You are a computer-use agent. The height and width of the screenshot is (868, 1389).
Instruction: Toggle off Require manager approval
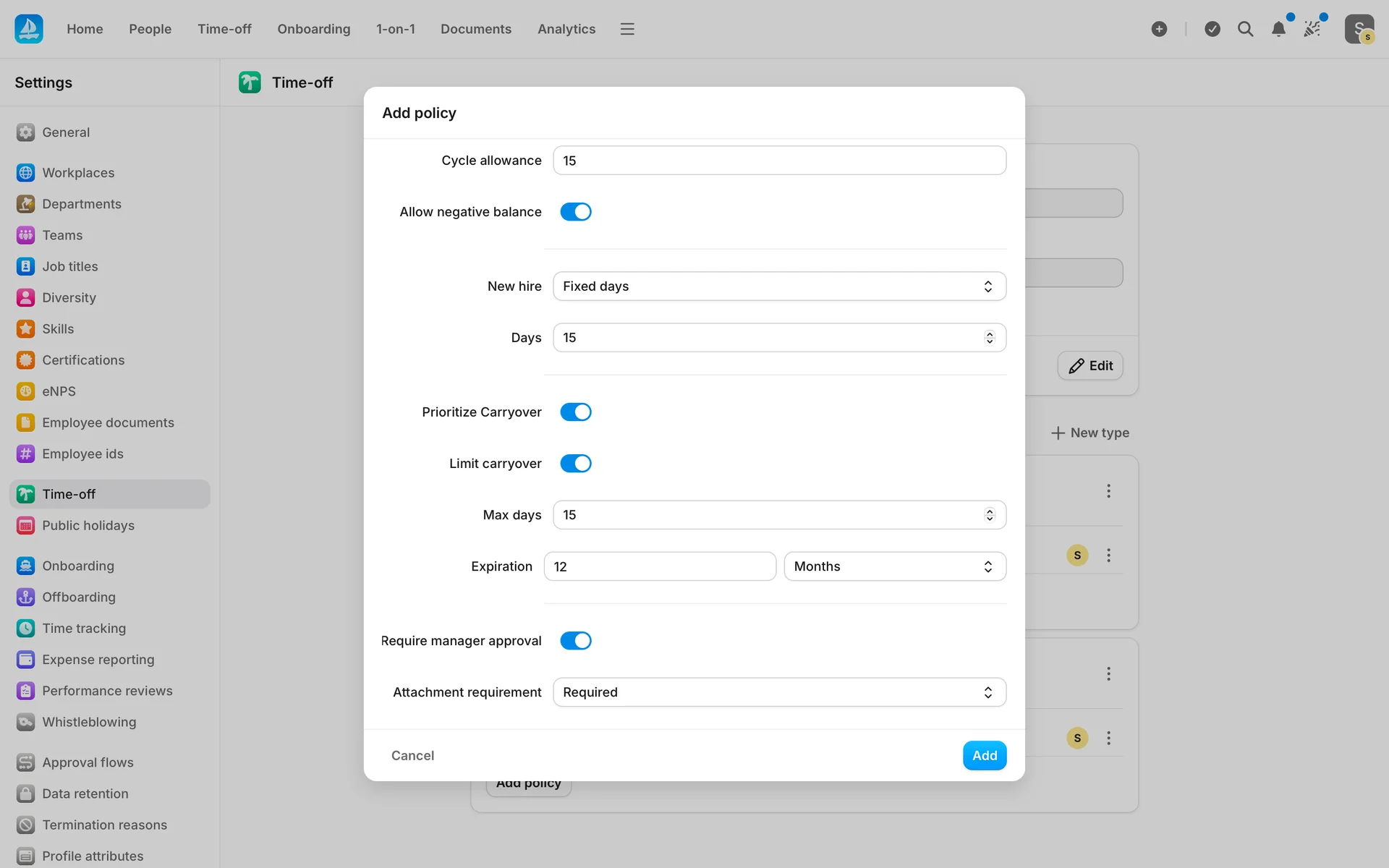click(x=576, y=641)
